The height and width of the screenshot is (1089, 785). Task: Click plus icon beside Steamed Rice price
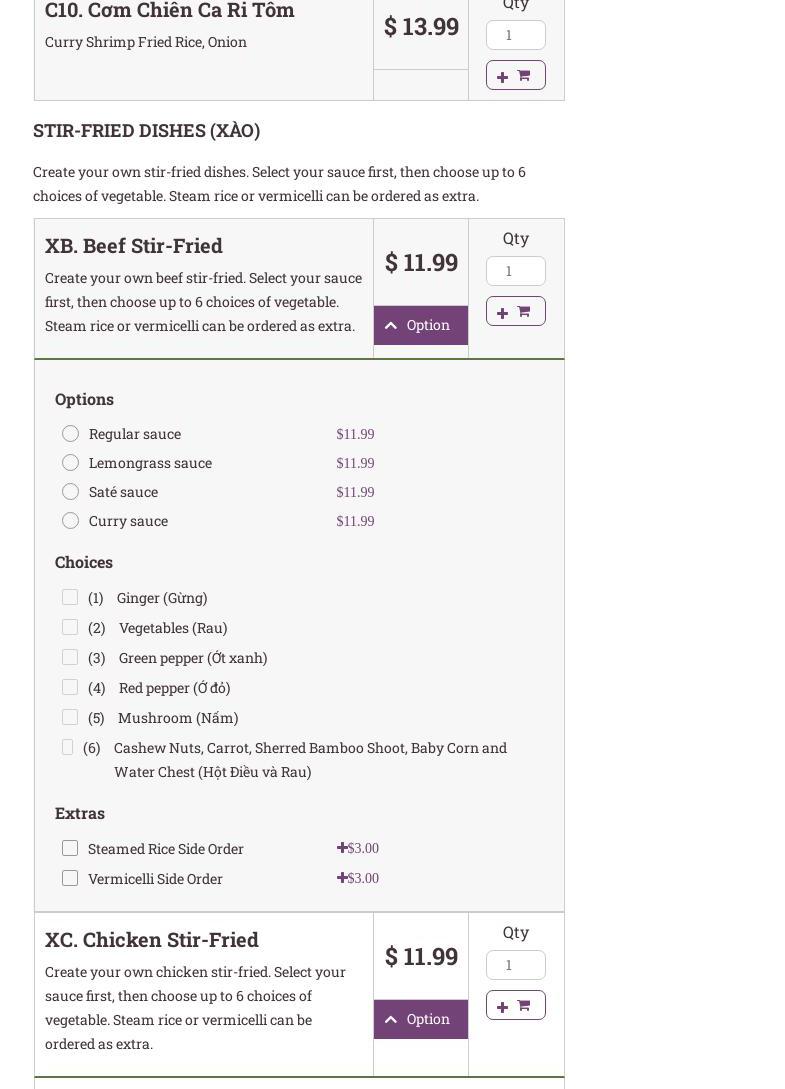(342, 848)
